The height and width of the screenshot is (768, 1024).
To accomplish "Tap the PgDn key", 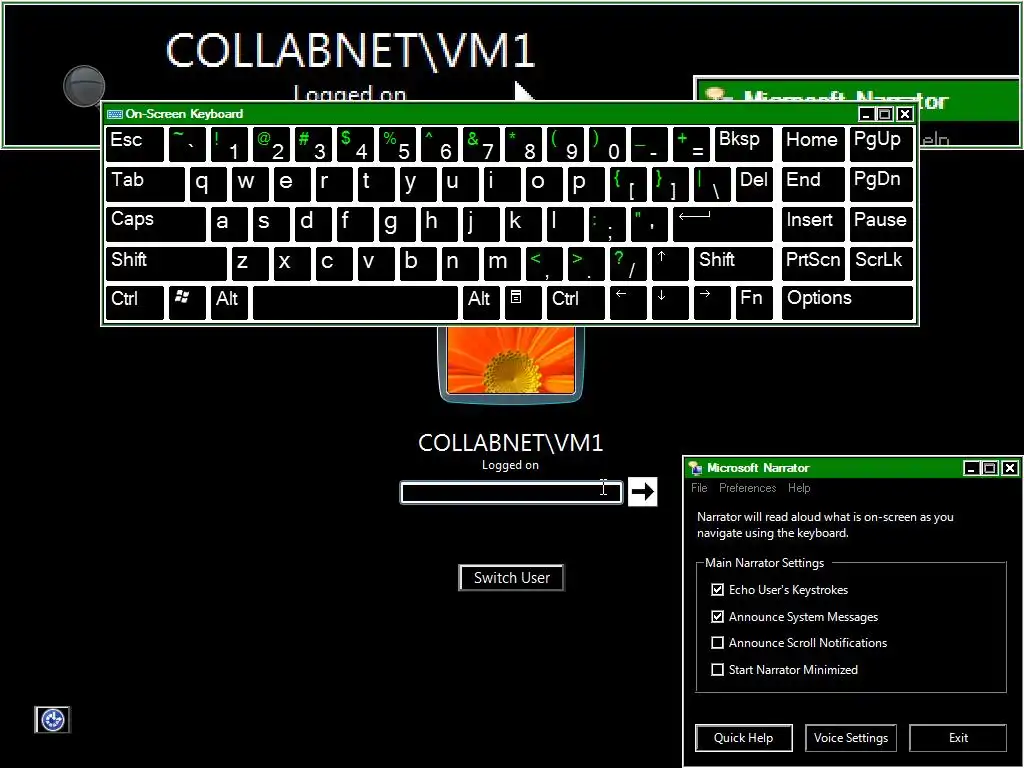I will (x=882, y=184).
